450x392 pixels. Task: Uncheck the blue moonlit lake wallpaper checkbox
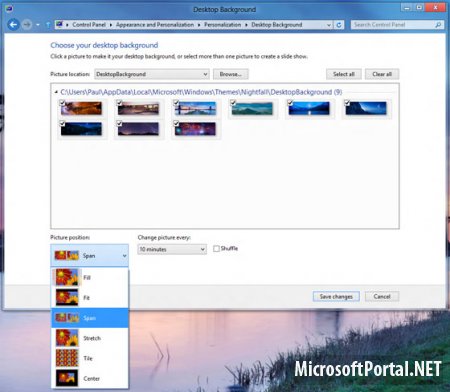coord(290,103)
